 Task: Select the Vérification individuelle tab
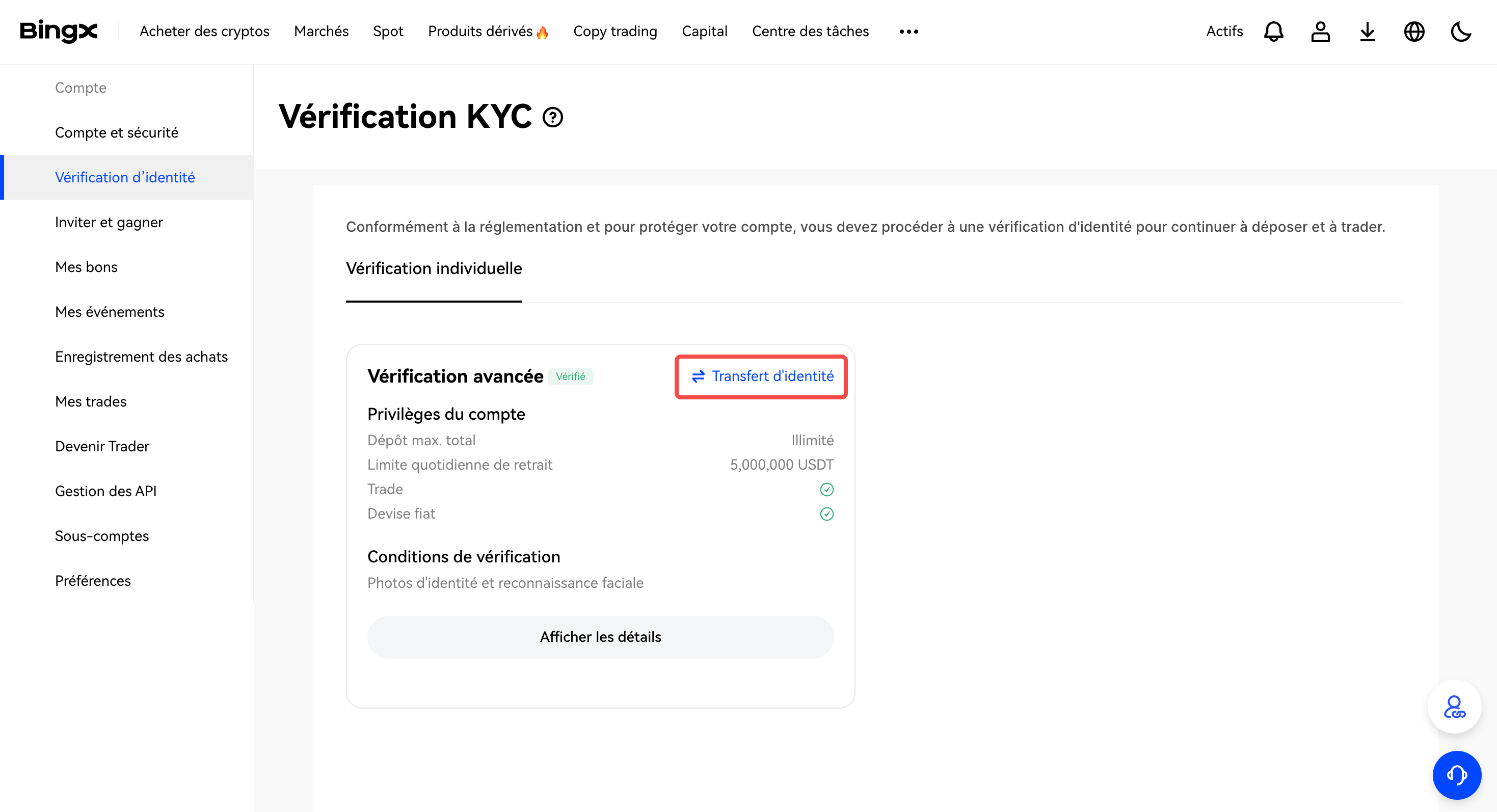pos(434,268)
